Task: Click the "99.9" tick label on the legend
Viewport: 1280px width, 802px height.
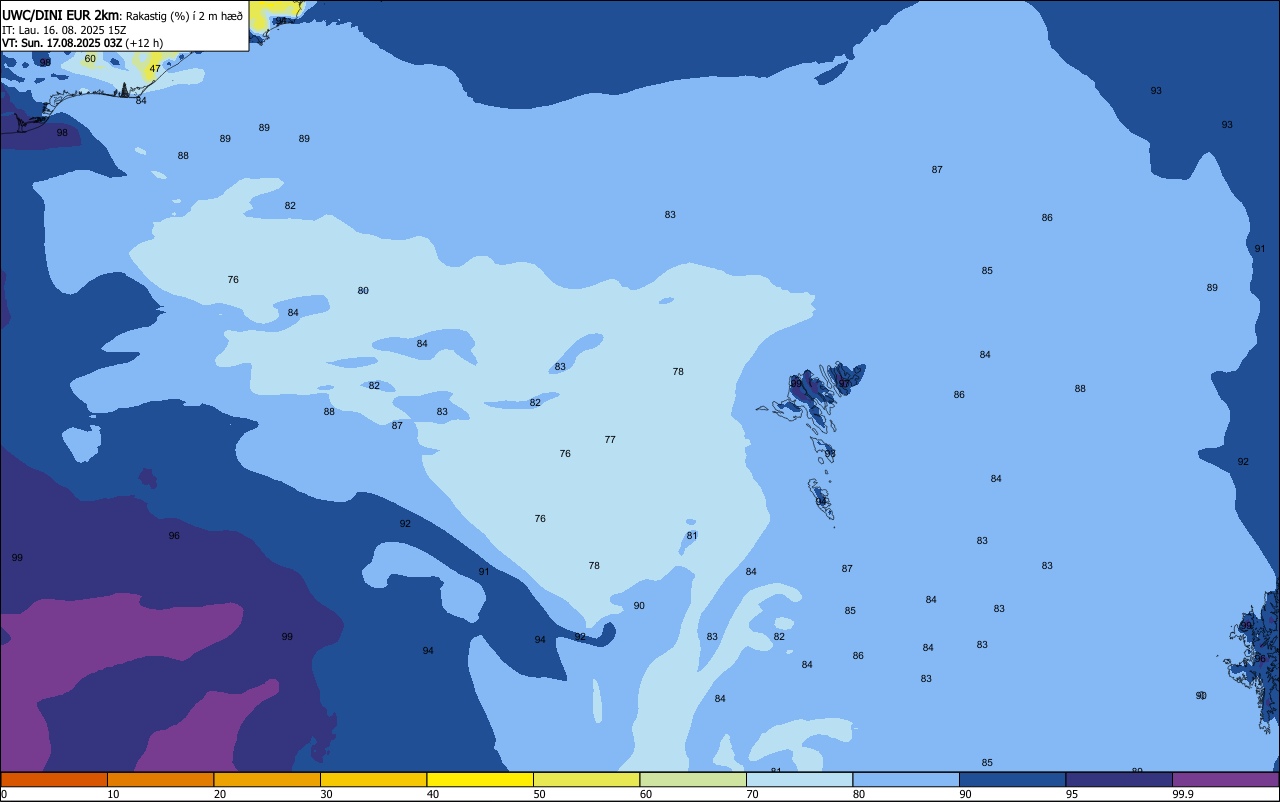Action: [x=1184, y=794]
